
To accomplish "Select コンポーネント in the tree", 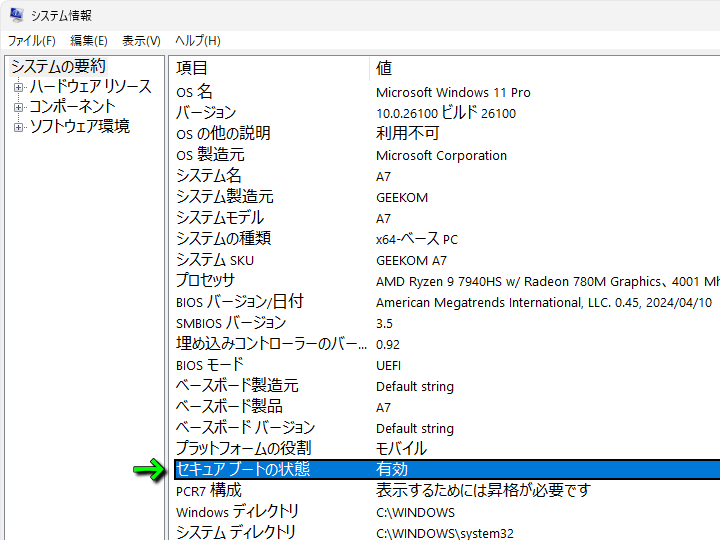I will [x=72, y=107].
